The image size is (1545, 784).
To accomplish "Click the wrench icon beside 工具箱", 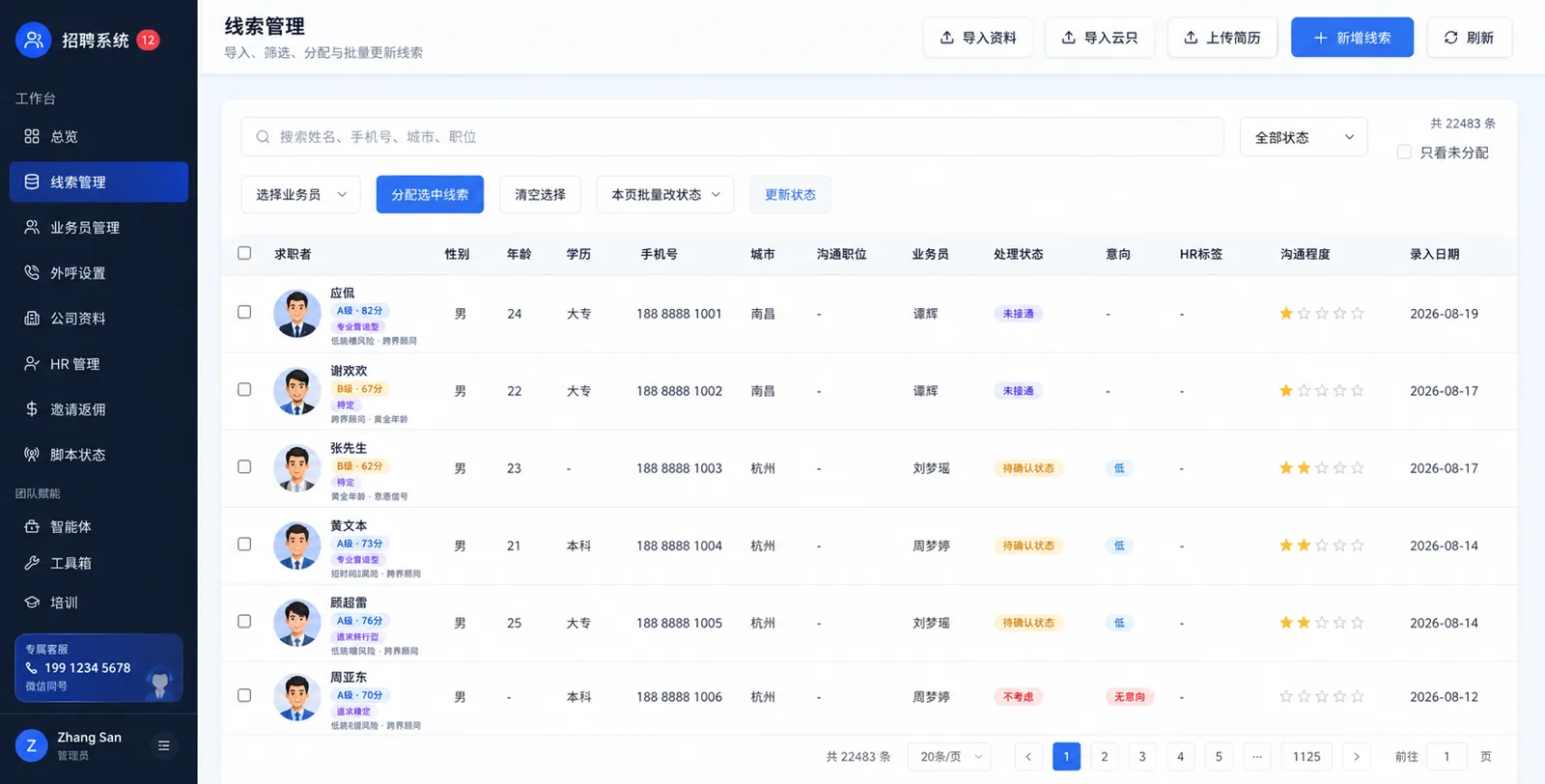I will 32,563.
